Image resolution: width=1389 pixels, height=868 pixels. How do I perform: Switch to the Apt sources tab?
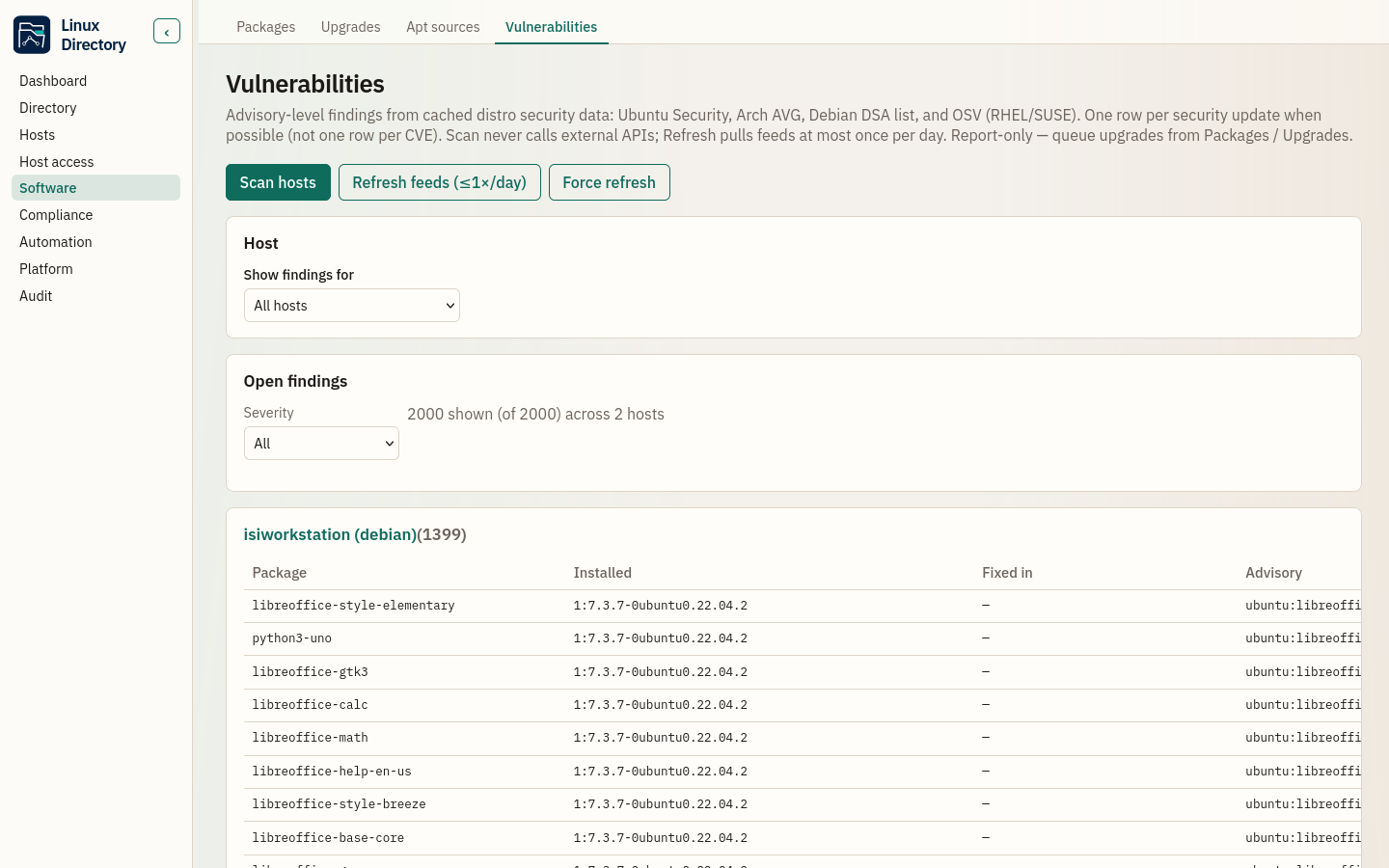[443, 27]
